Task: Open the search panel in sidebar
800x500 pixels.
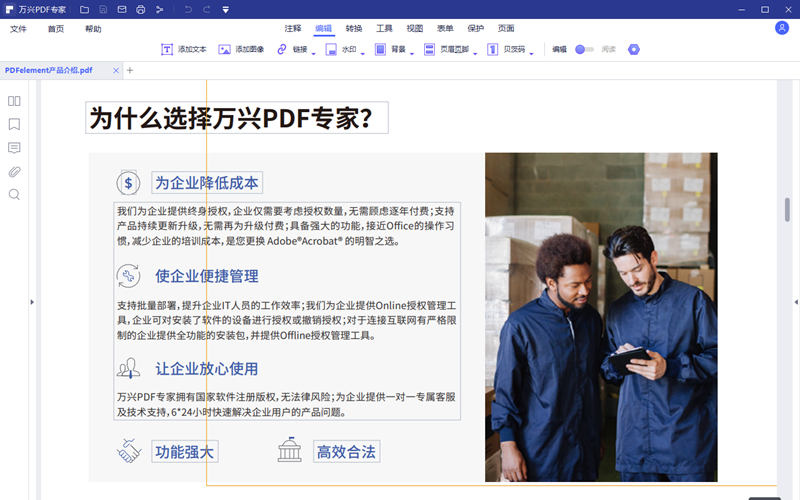Action: [14, 194]
